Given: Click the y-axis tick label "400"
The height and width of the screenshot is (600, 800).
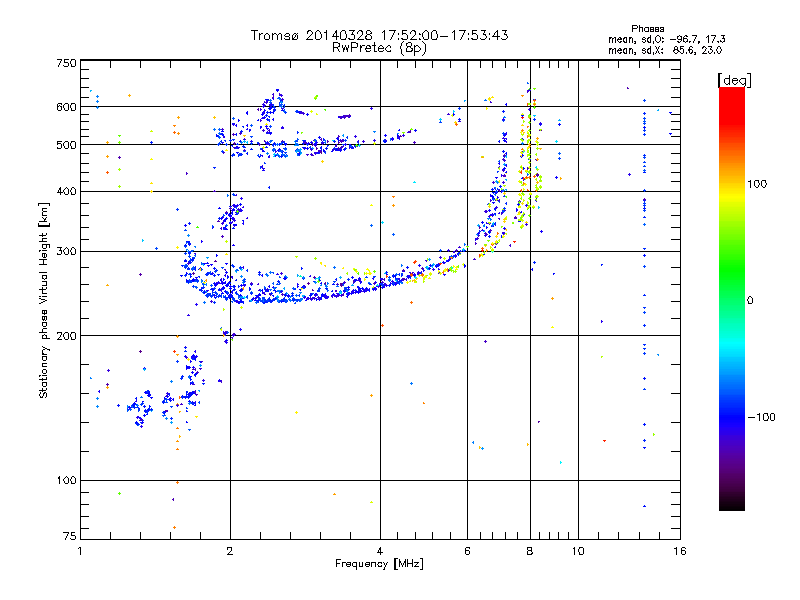Looking at the screenshot, I should tap(66, 192).
